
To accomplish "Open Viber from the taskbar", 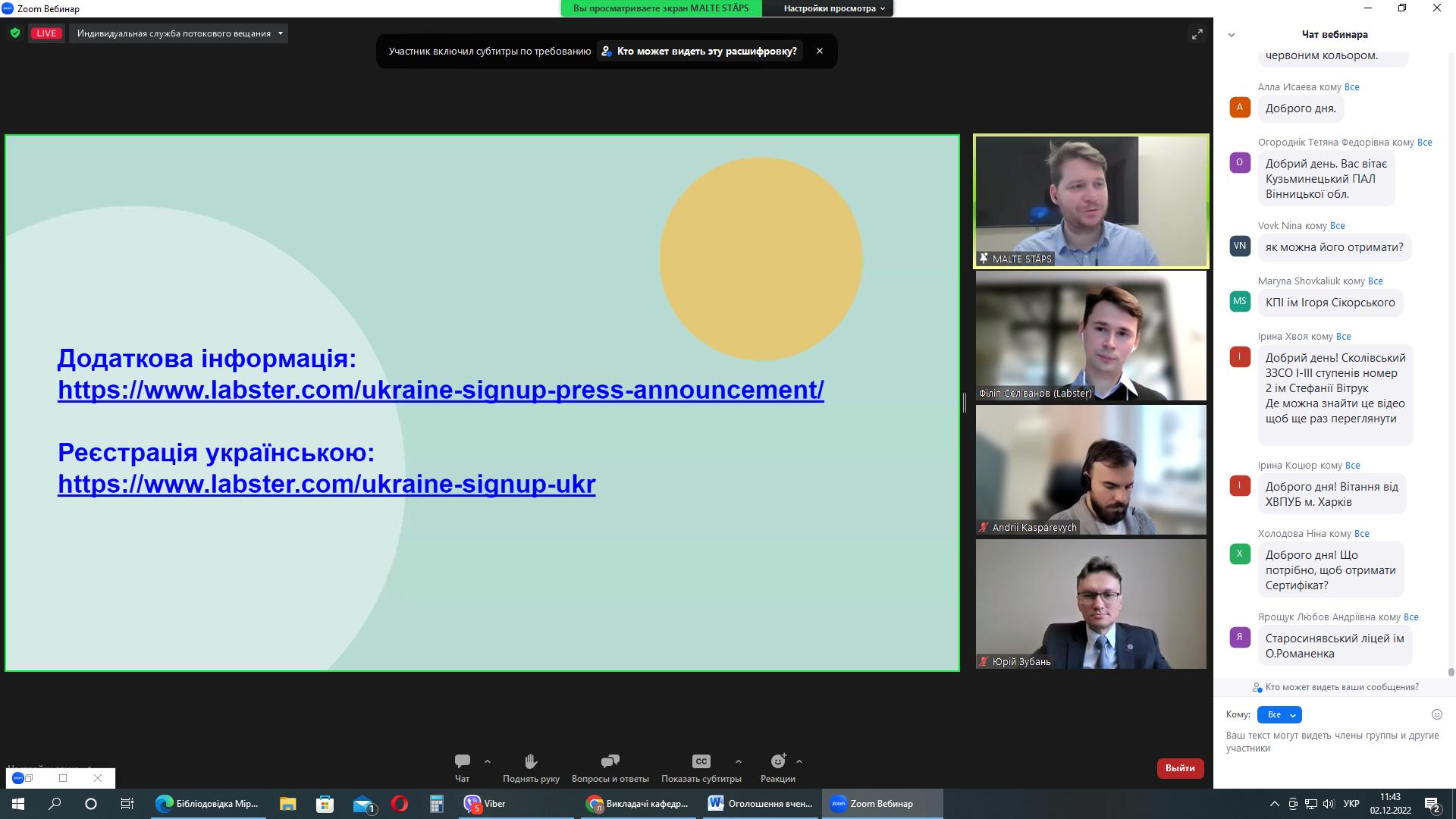I will point(485,804).
